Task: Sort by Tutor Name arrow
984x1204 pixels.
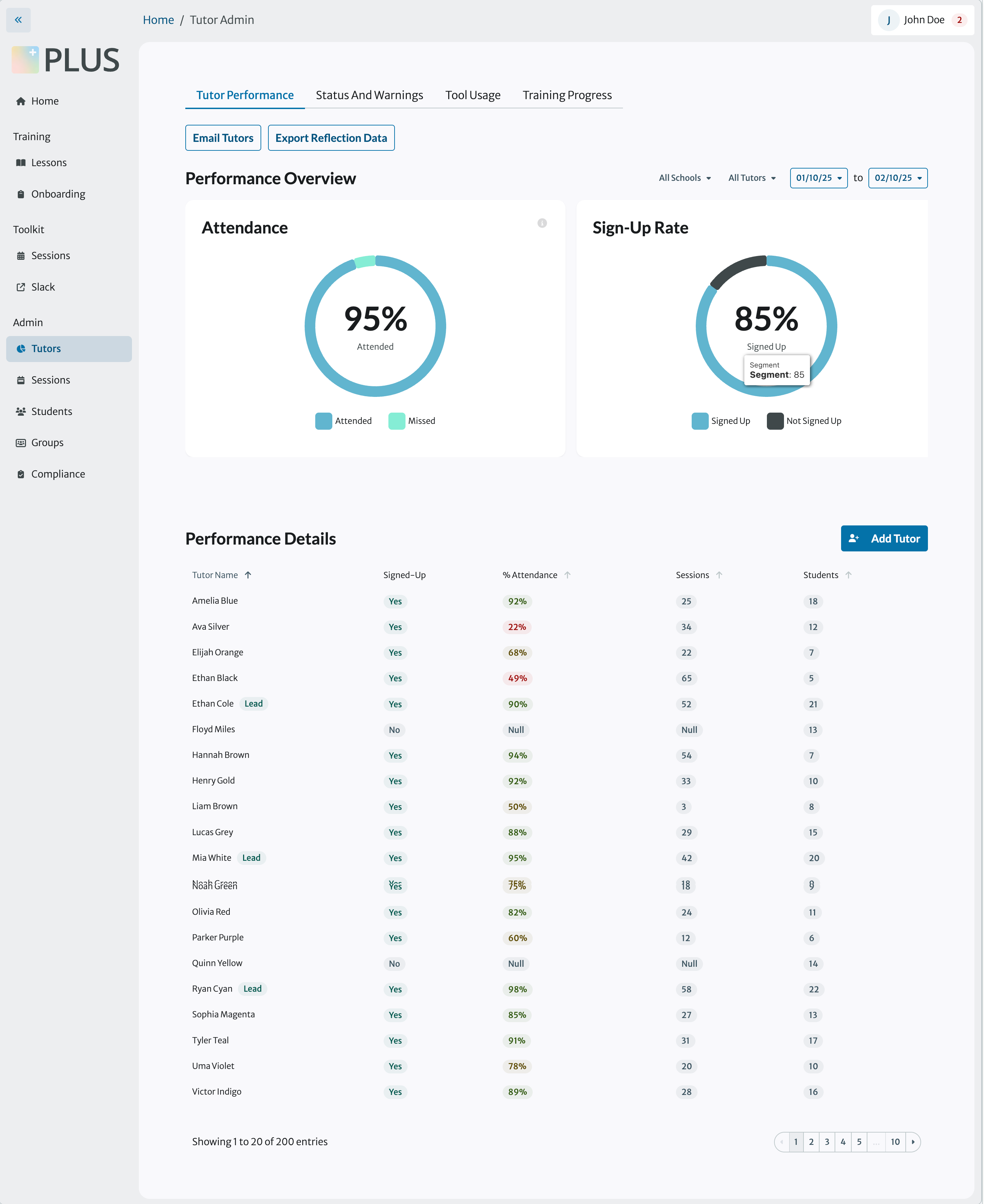Action: tap(248, 575)
